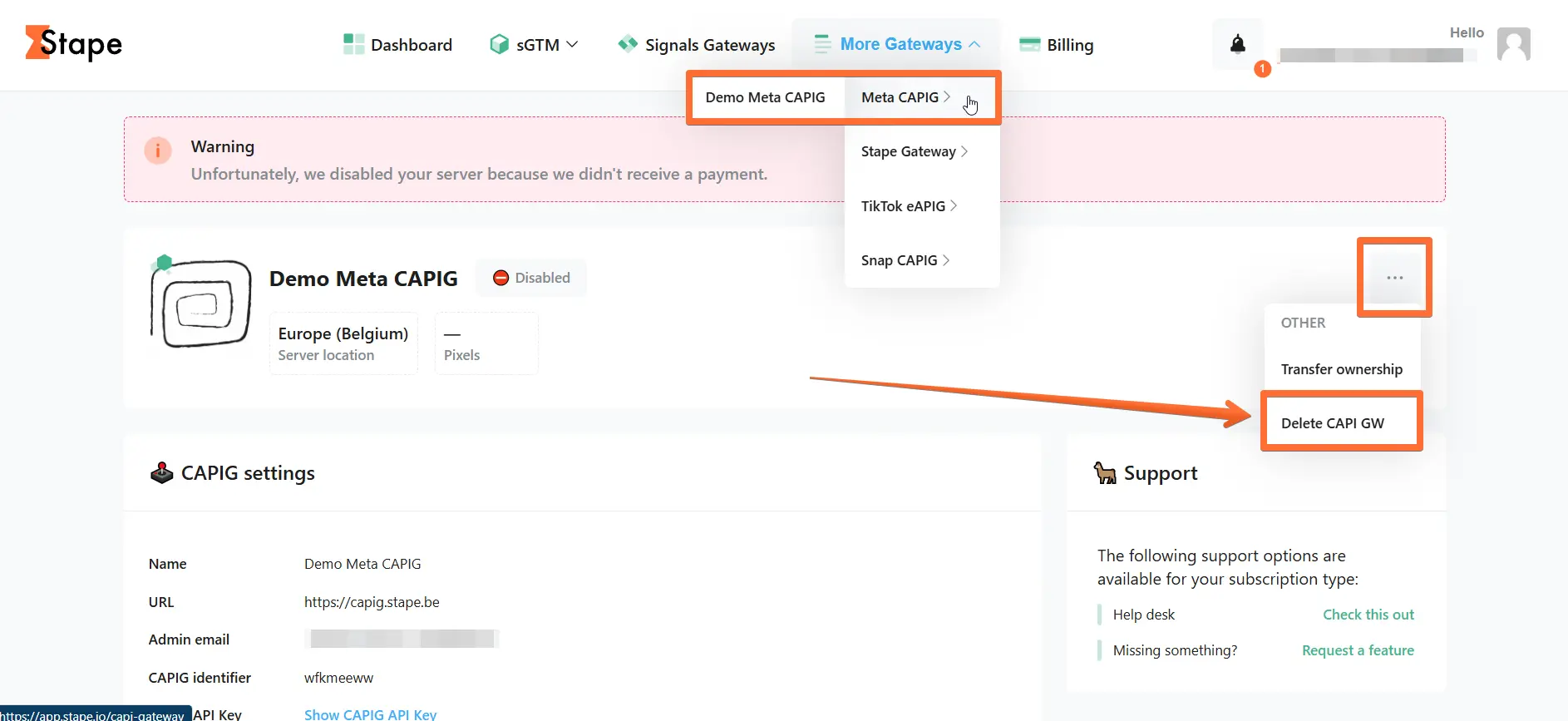Open the three-dots options menu
This screenshot has width=1568, height=721.
coord(1394,278)
